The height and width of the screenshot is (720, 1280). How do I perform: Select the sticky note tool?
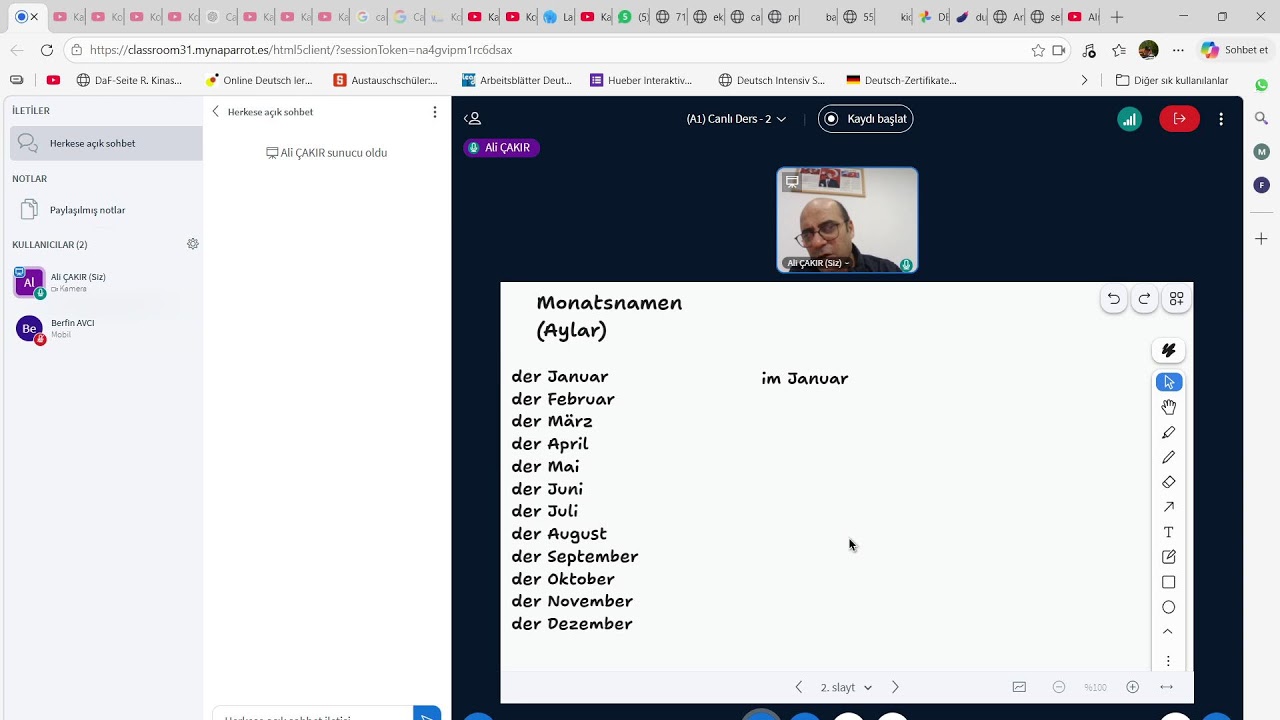(1168, 557)
